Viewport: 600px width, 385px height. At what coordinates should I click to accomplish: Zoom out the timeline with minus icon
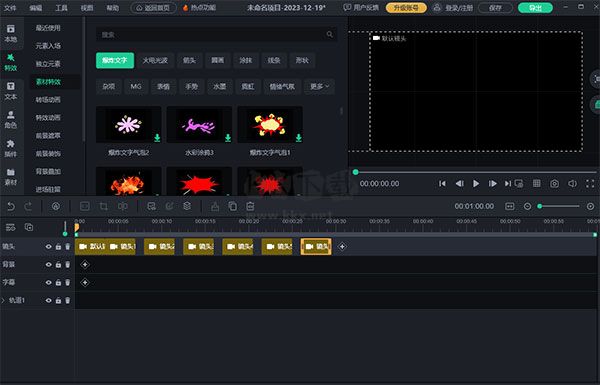point(527,206)
